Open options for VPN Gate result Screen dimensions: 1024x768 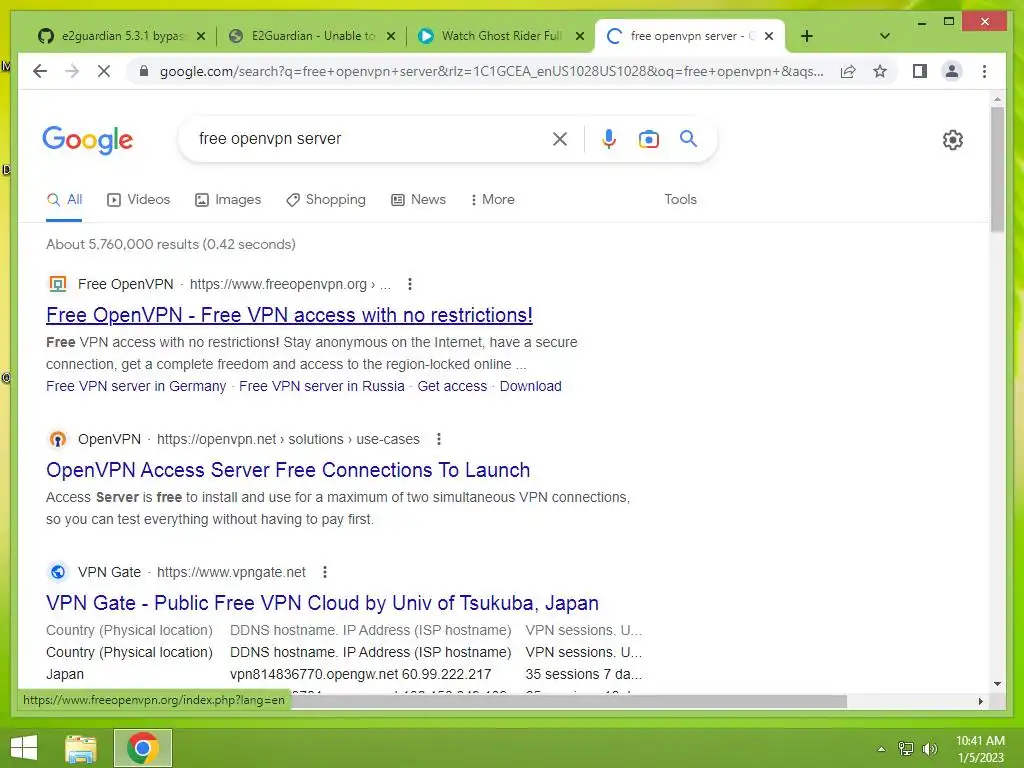pos(325,572)
